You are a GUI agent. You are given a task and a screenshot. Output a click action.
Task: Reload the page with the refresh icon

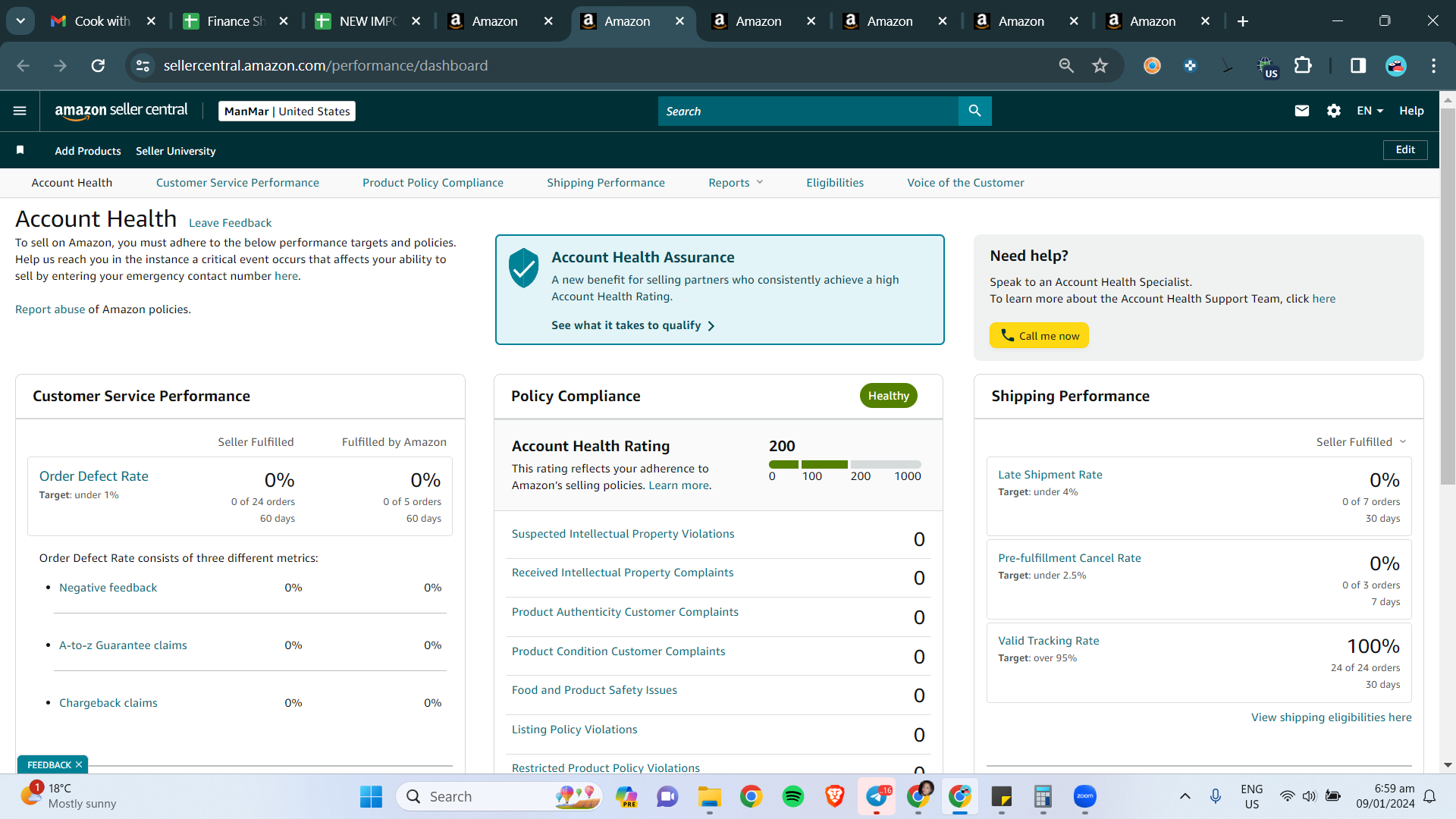(x=98, y=66)
